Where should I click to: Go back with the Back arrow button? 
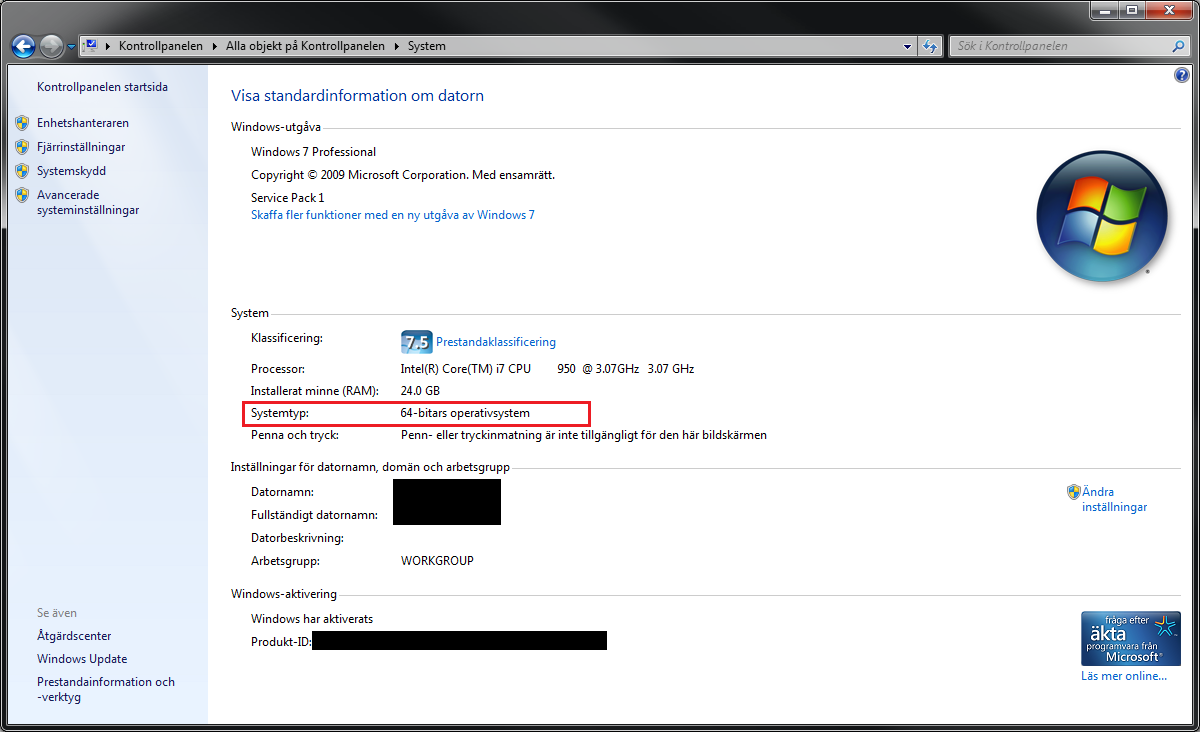coord(24,46)
